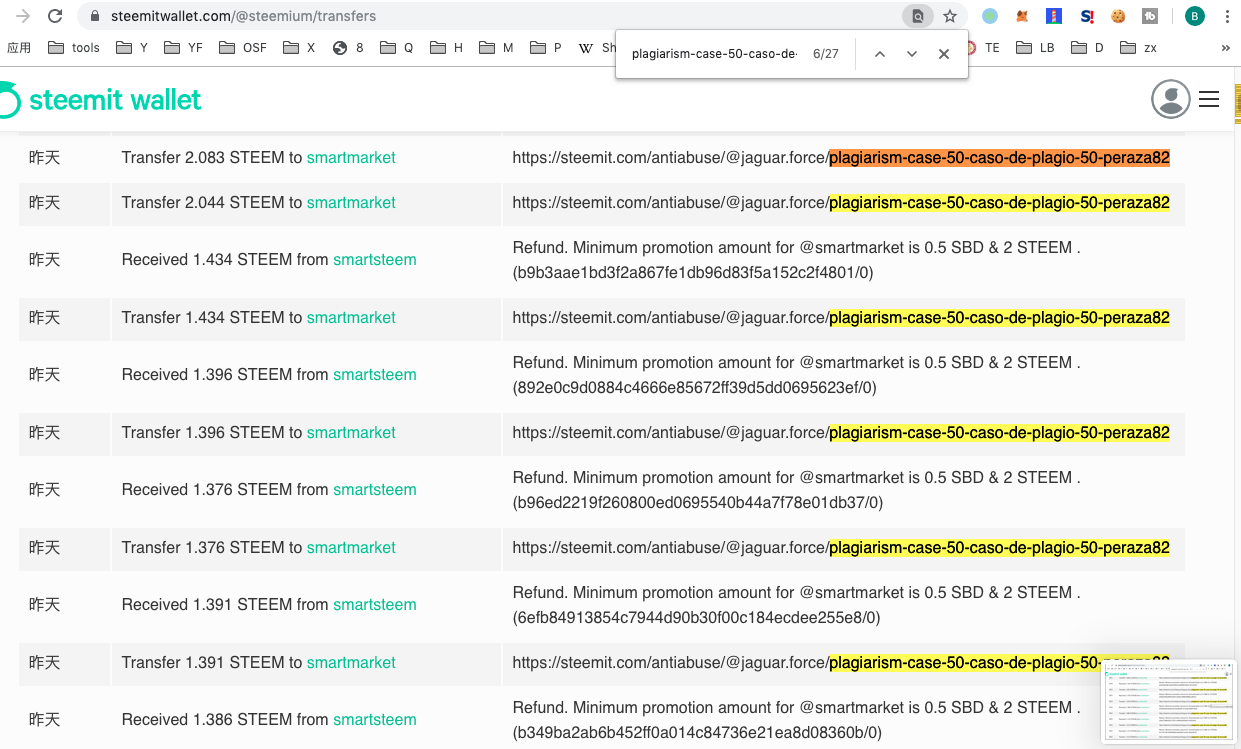Viewport: 1241px width, 749px height.
Task: Expand the zx bookmark folder
Action: (1139, 47)
